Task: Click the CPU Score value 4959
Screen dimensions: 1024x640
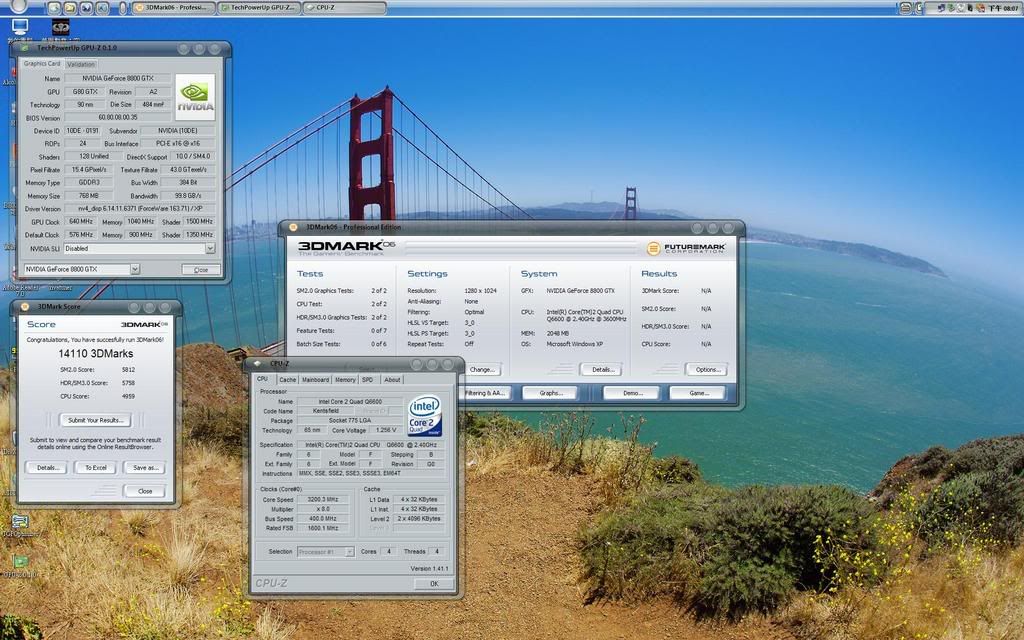Action: 128,396
